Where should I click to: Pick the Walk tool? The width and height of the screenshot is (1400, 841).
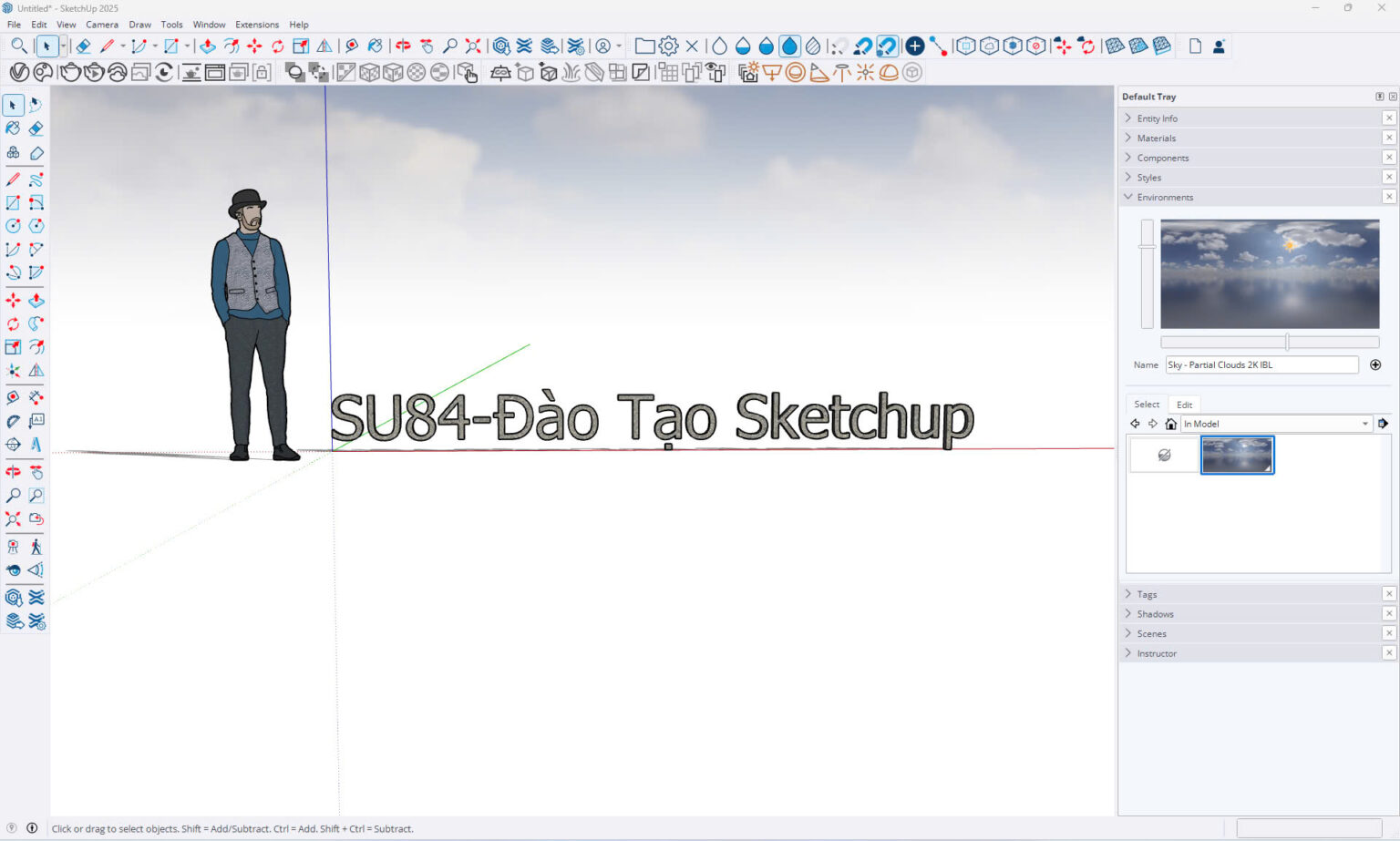[x=36, y=546]
